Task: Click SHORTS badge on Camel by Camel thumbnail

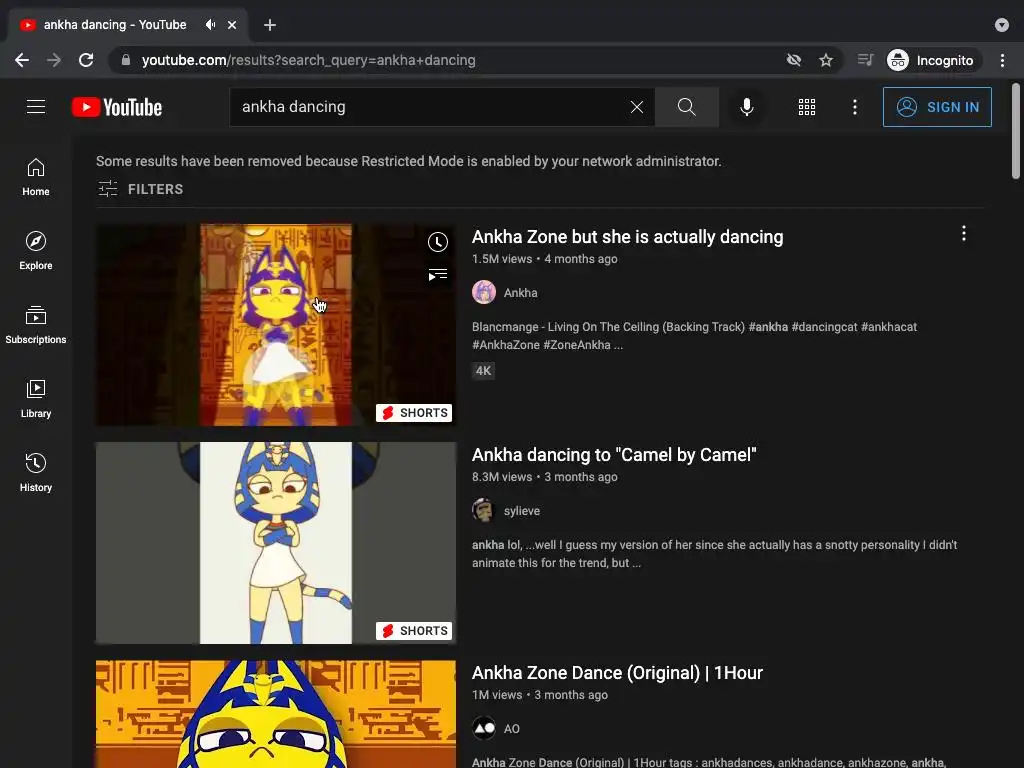Action: pos(414,631)
